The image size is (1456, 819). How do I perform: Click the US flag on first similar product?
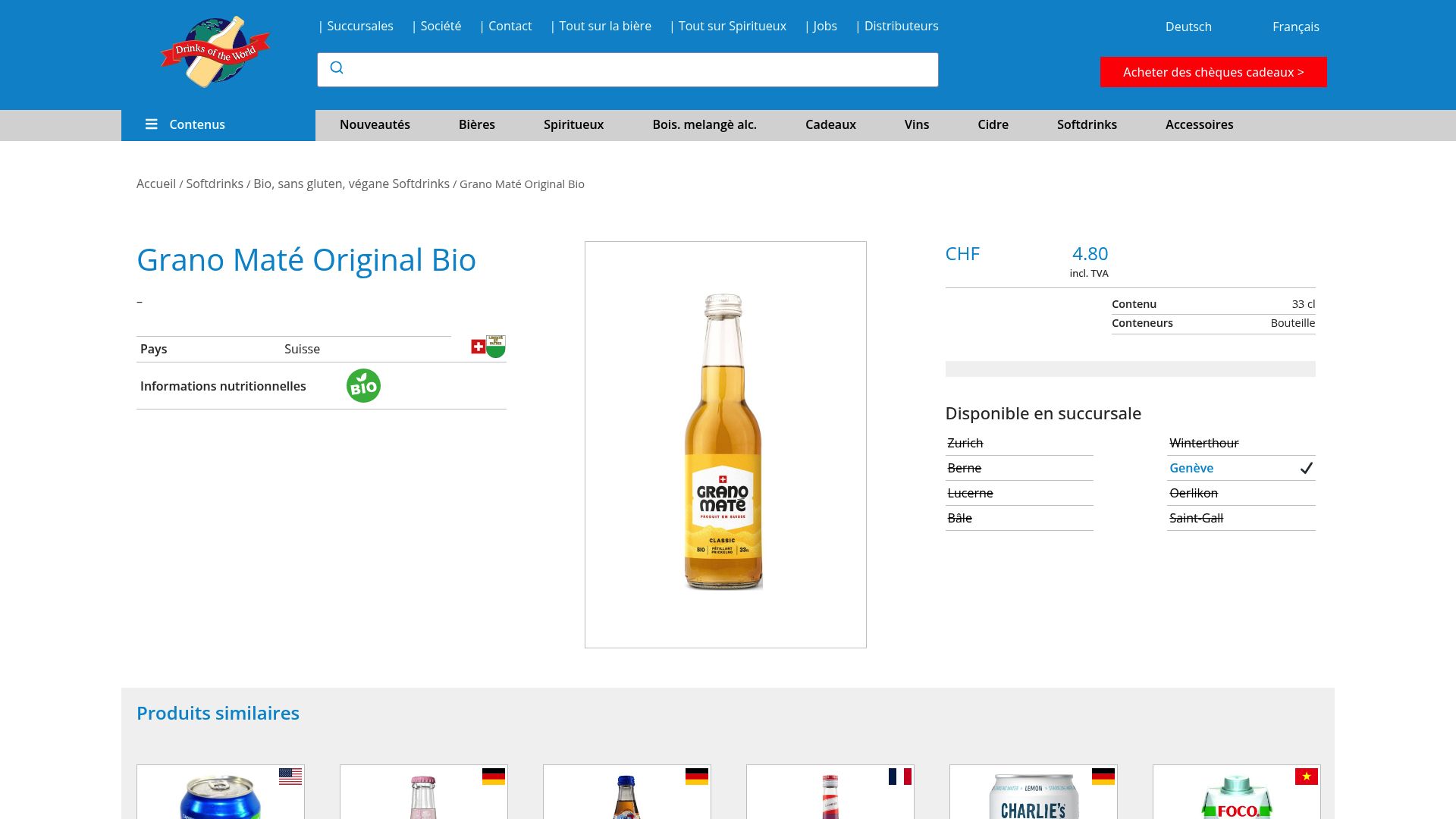[x=291, y=776]
